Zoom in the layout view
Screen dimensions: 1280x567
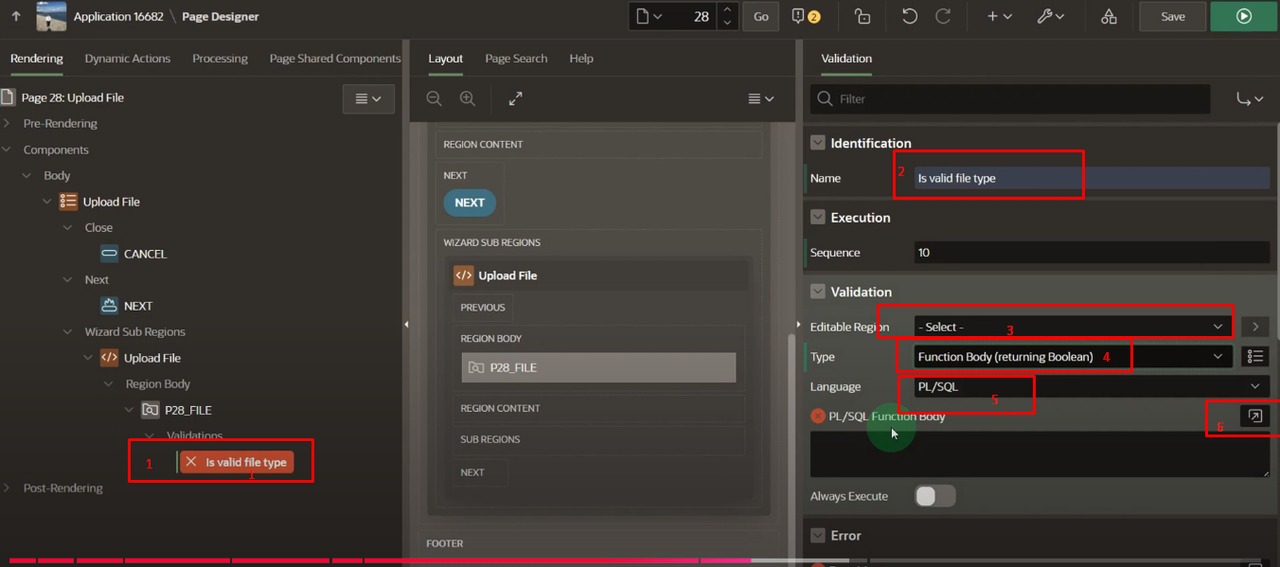(467, 99)
